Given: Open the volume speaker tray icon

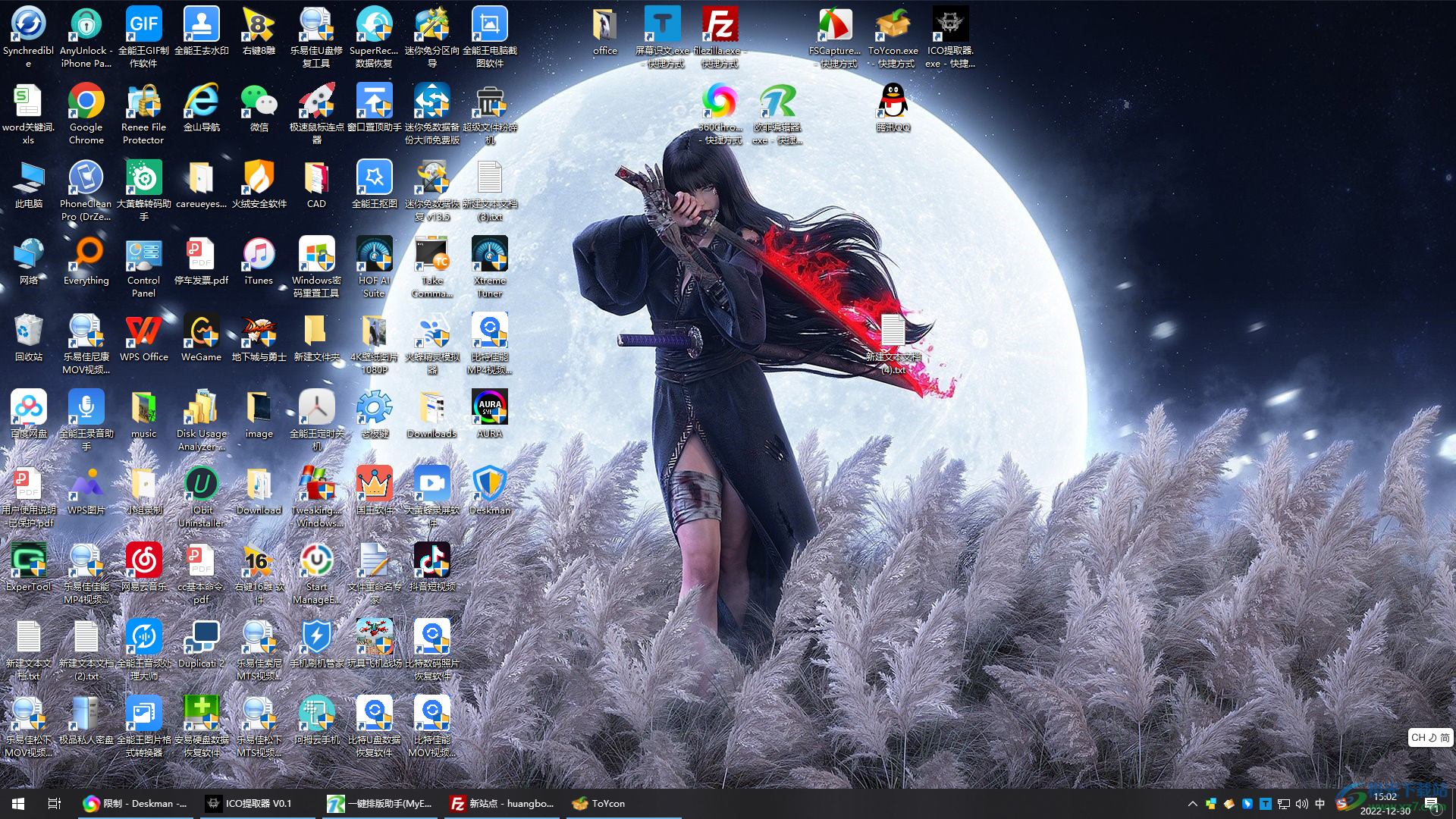Looking at the screenshot, I should pos(1301,804).
